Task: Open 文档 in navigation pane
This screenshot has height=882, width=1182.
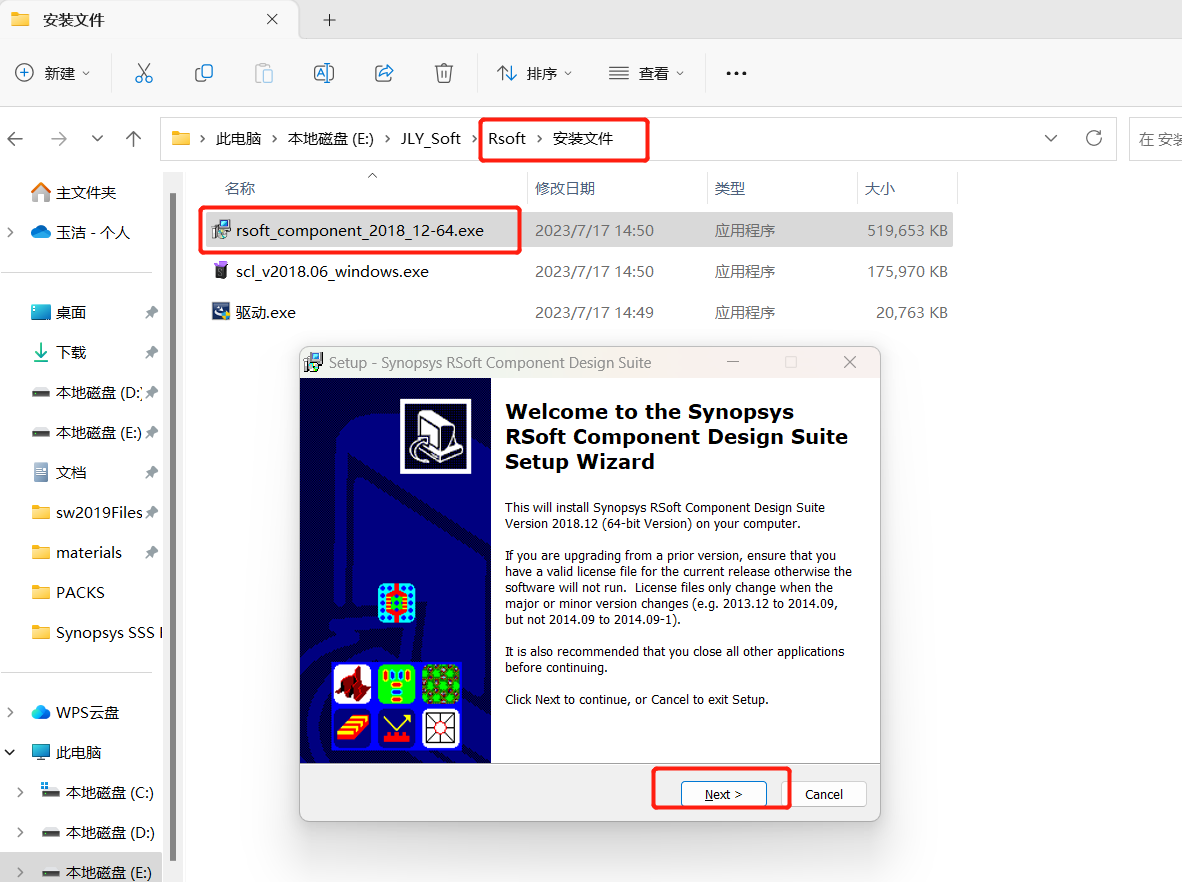Action: pyautogui.click(x=71, y=473)
